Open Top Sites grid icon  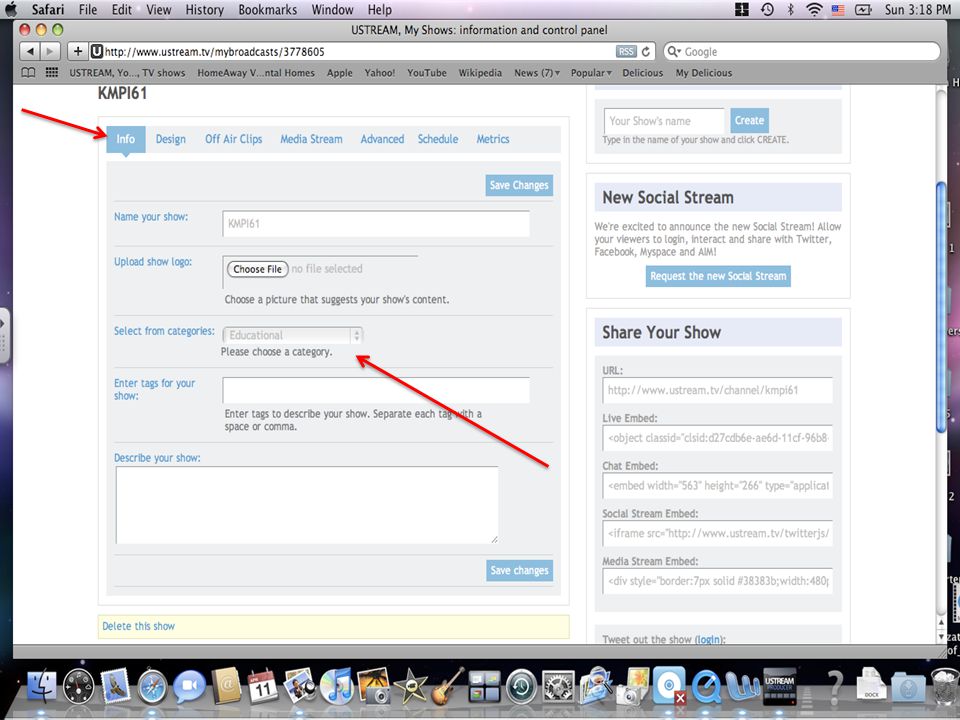tap(52, 72)
